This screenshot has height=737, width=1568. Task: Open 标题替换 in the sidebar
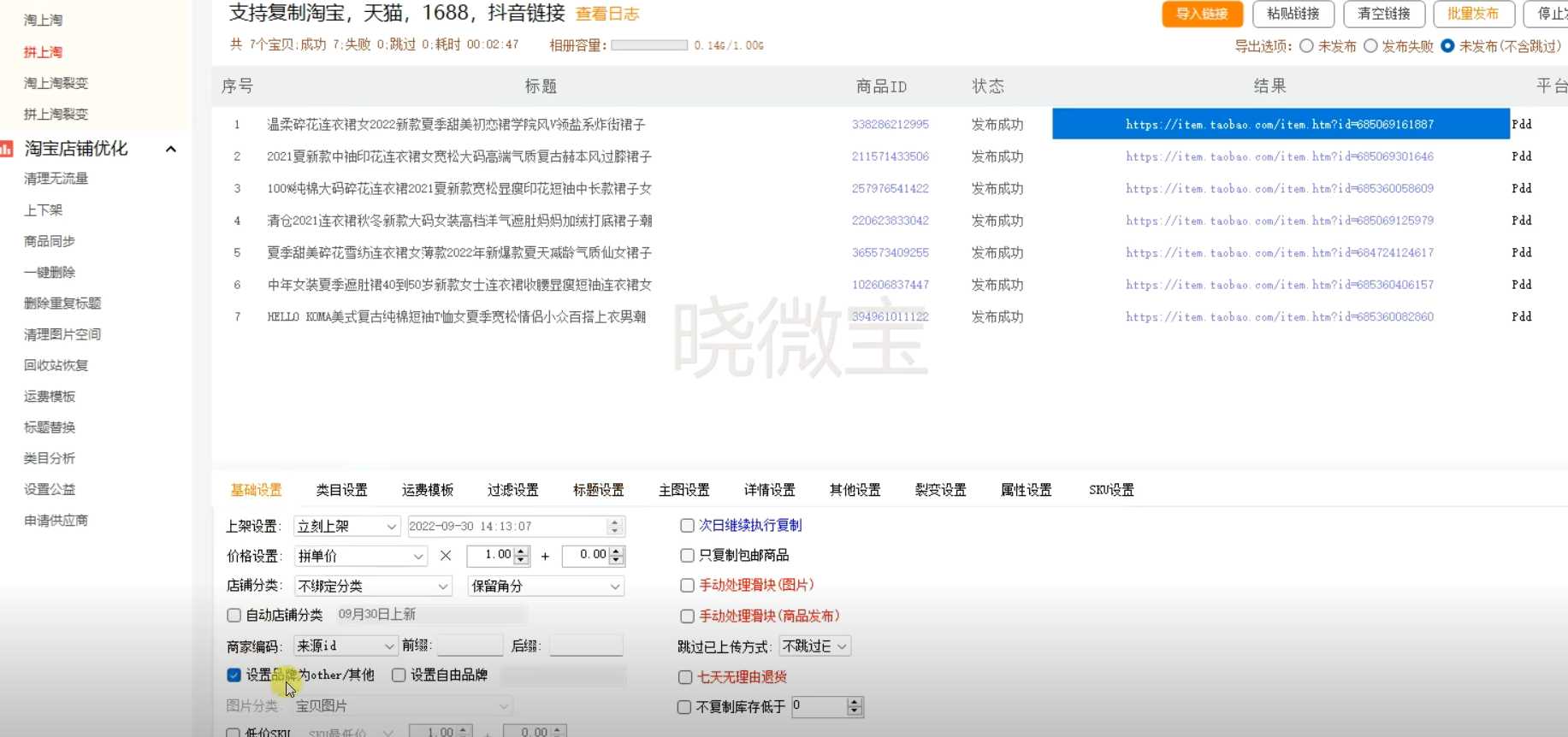coord(50,427)
